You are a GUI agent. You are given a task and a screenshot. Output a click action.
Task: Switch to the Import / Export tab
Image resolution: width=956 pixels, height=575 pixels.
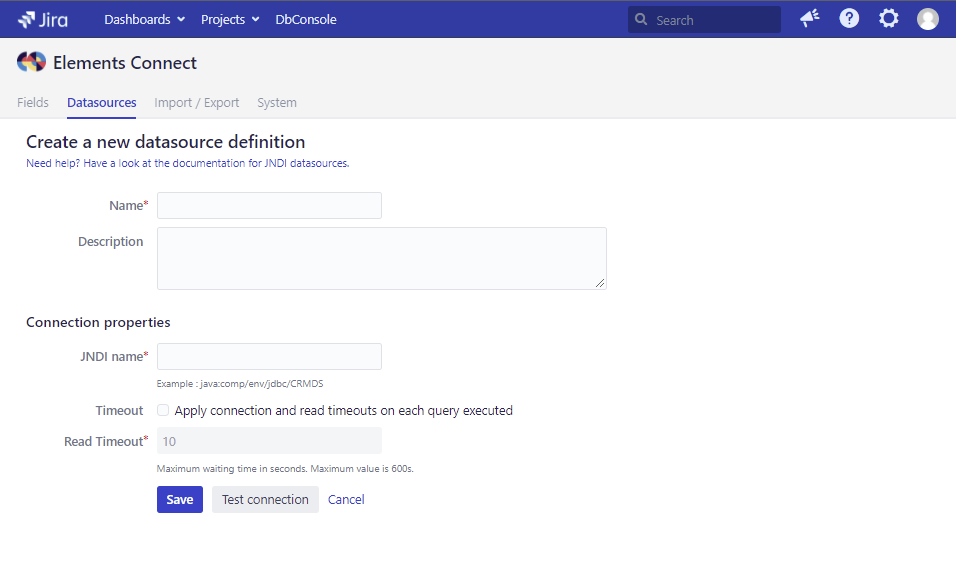pos(197,102)
